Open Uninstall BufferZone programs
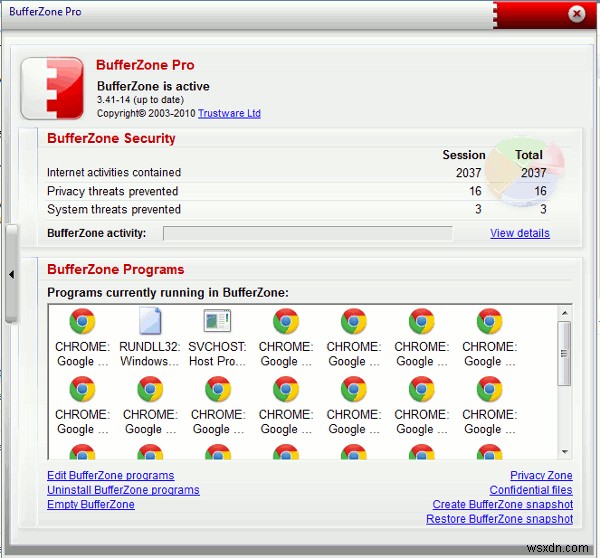Viewport: 600px width, 558px height. click(123, 490)
